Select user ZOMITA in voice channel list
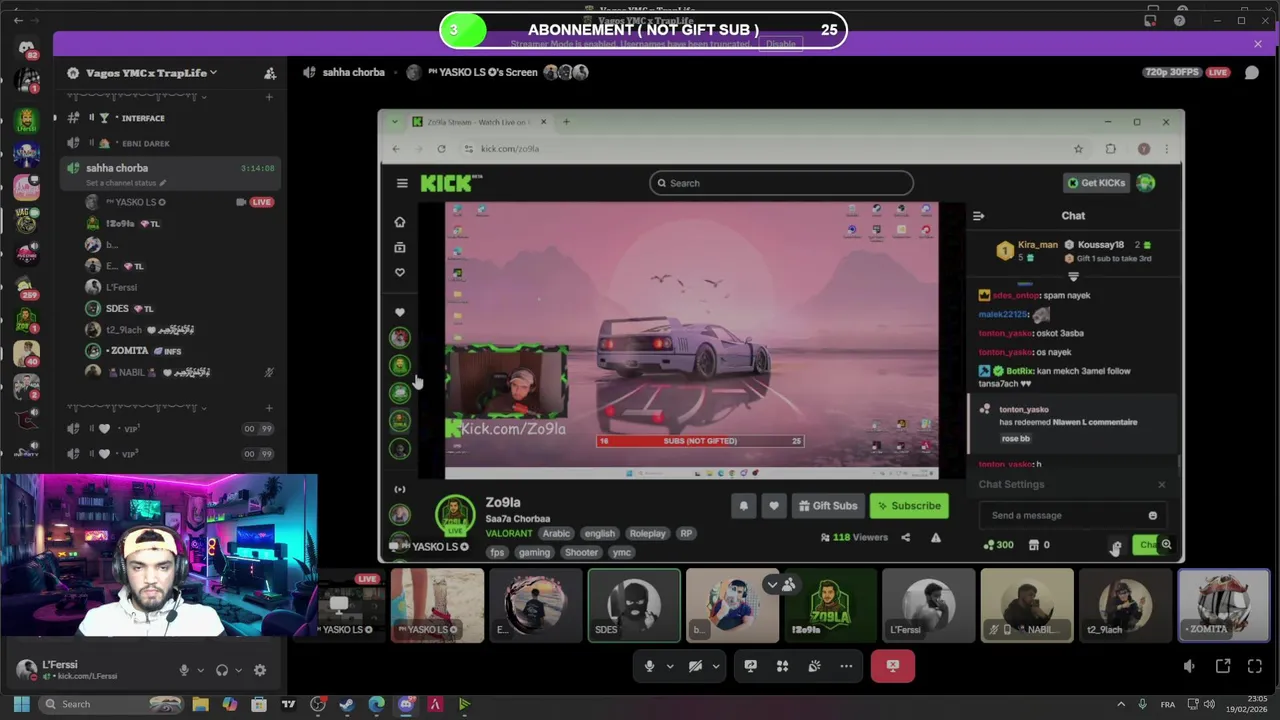Screen dimensions: 1280x720 click(x=127, y=351)
